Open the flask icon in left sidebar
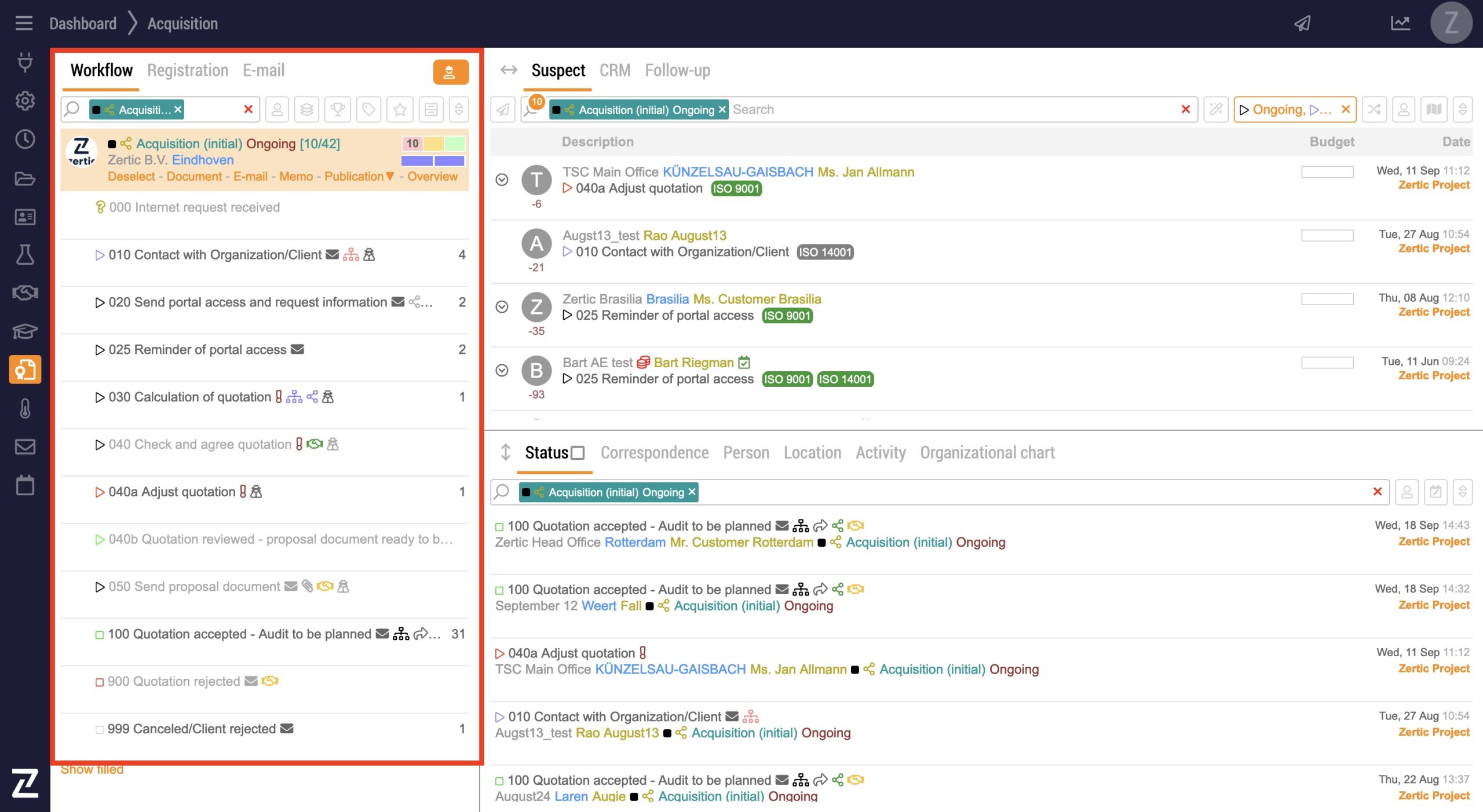 coord(24,254)
